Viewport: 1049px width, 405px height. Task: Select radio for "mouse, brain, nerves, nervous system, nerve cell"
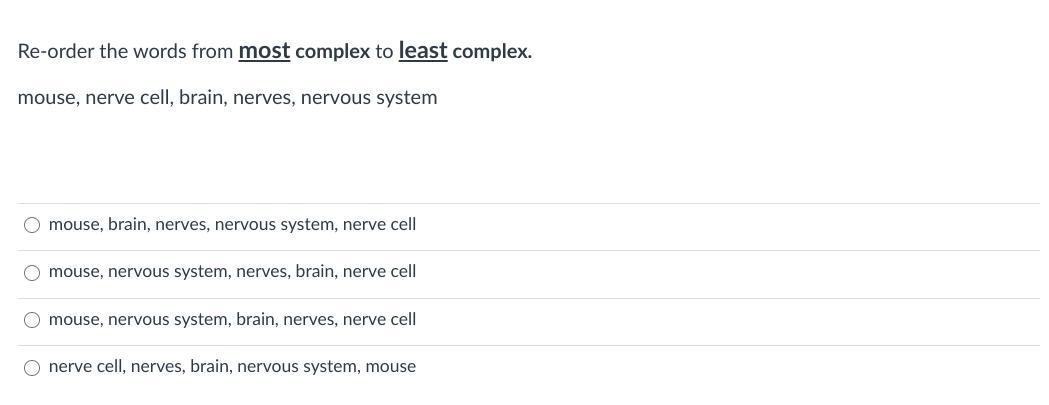(x=32, y=225)
